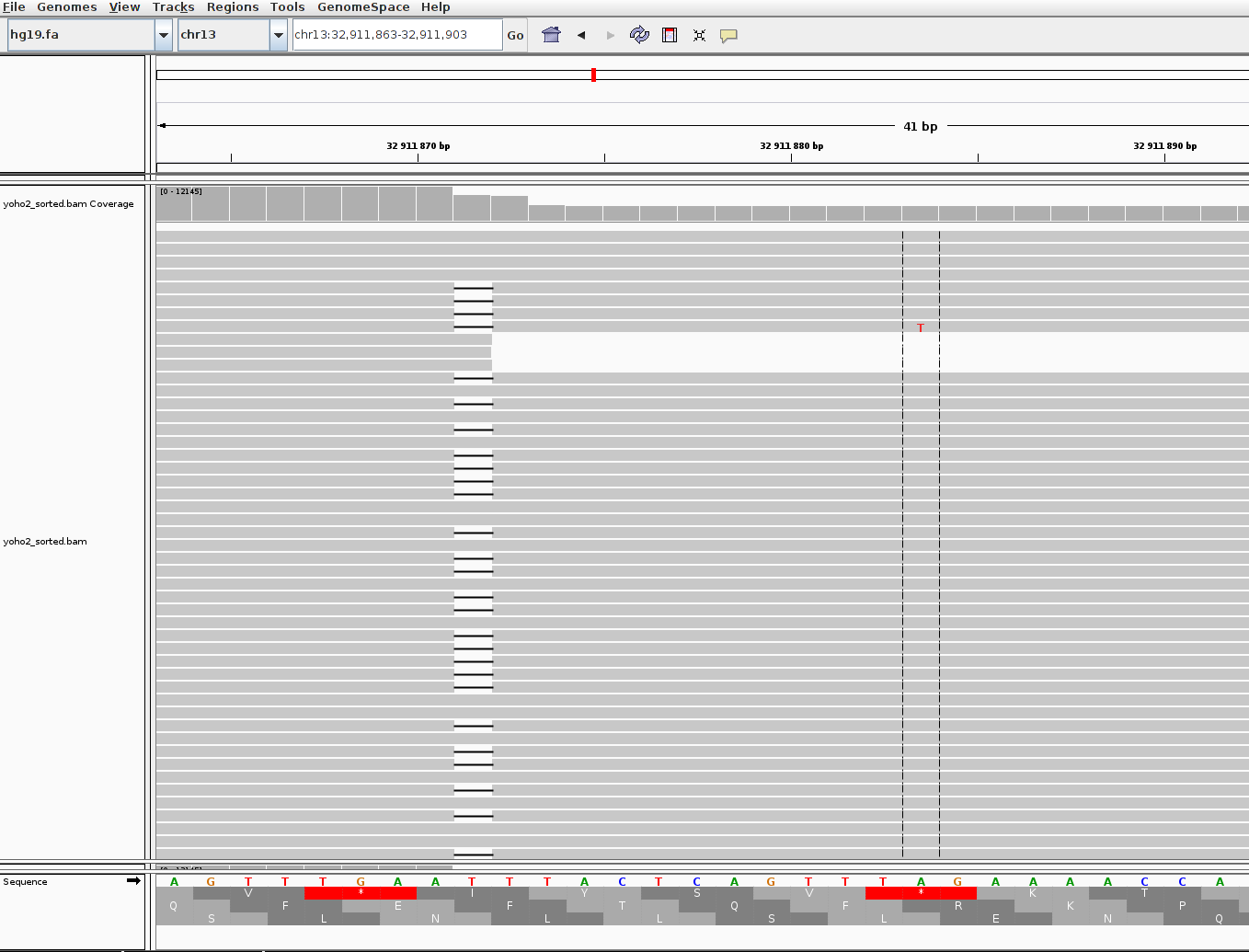1249x952 pixels.
Task: Click the red marker on the chromosome ideogram
Action: (593, 75)
